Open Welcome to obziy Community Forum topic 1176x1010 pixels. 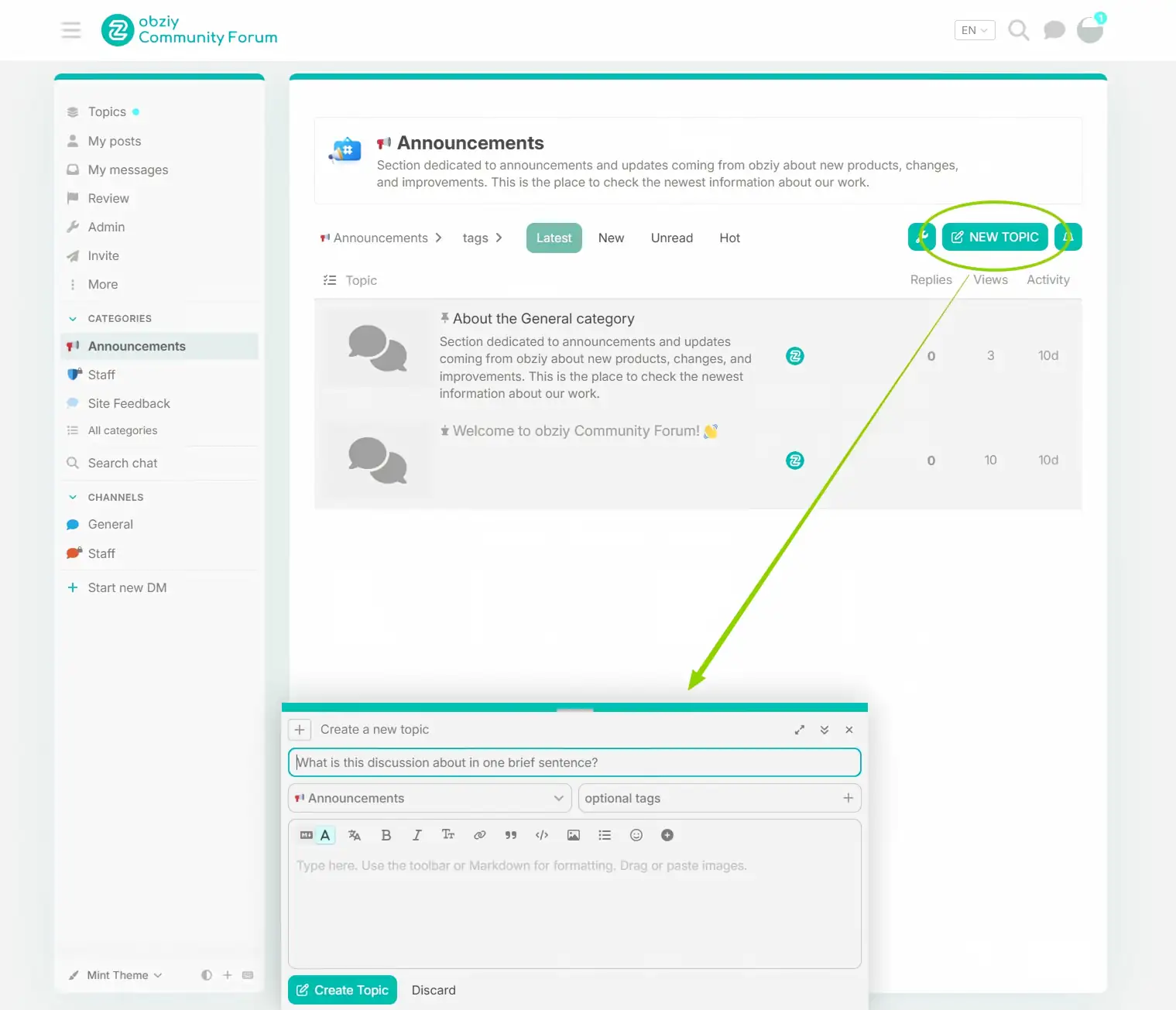(576, 431)
